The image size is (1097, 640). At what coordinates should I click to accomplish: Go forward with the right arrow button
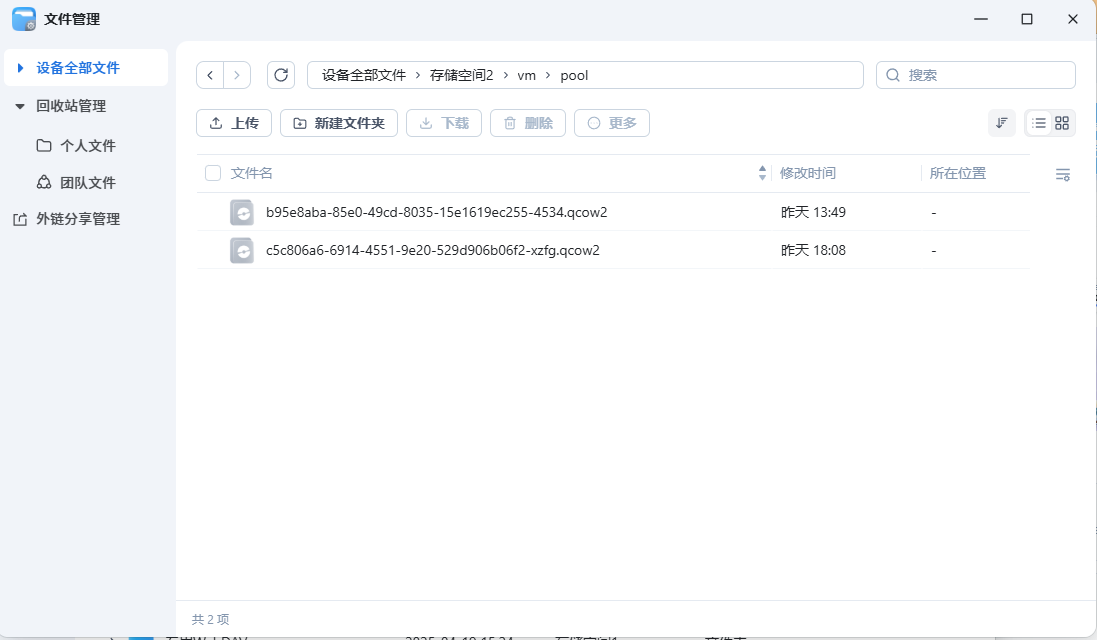point(237,75)
